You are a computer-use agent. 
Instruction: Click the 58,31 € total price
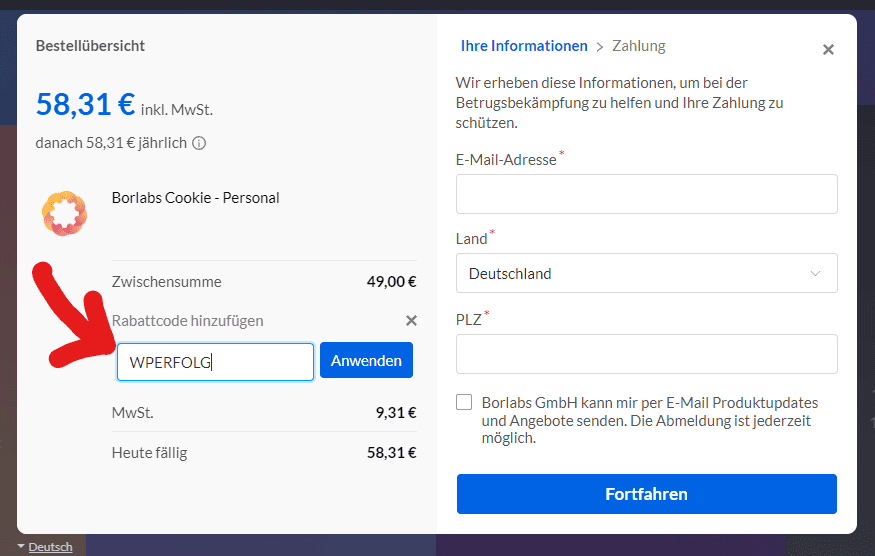pyautogui.click(x=85, y=104)
